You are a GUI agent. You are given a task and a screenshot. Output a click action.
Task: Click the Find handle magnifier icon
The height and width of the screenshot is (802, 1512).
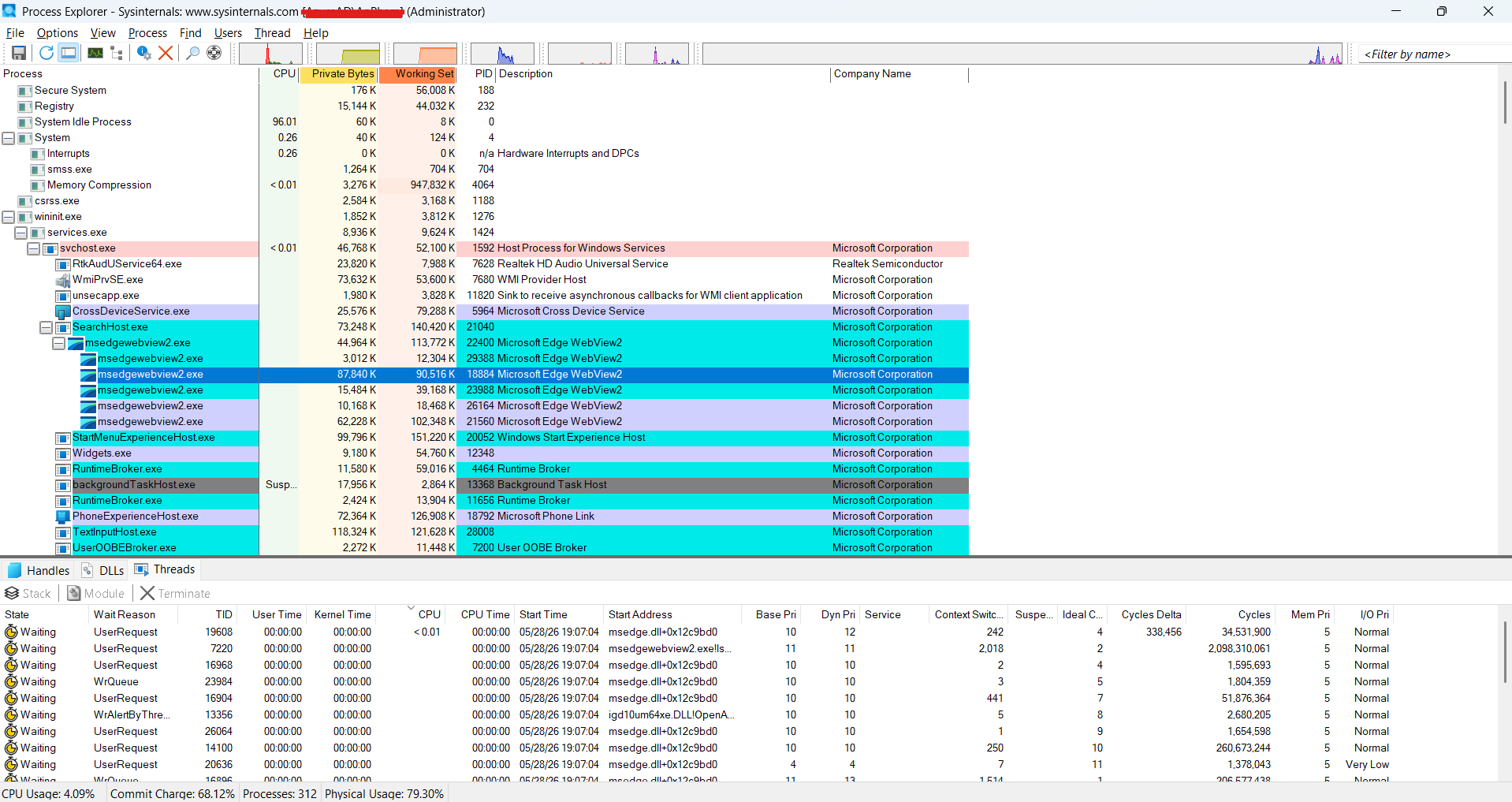coord(192,53)
